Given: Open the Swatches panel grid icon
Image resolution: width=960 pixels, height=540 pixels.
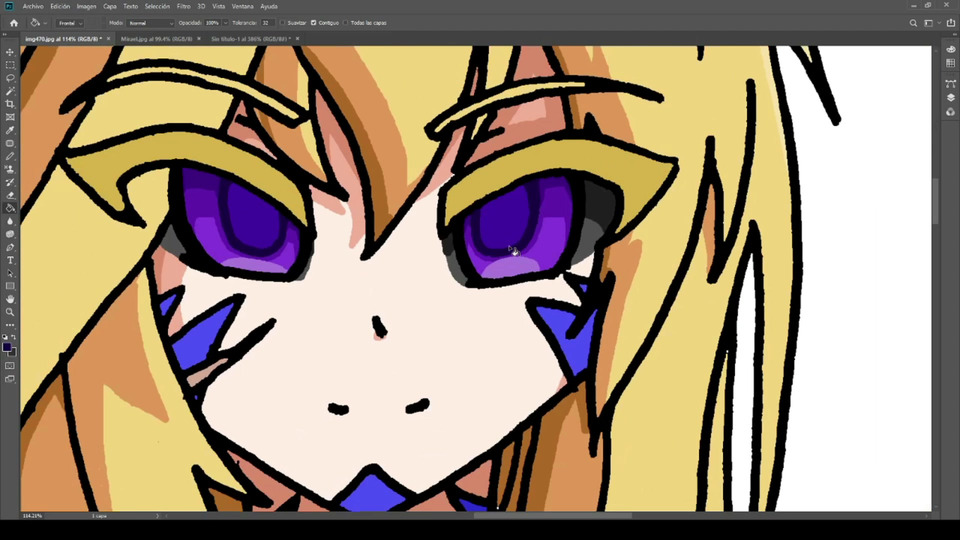Looking at the screenshot, I should tap(950, 62).
